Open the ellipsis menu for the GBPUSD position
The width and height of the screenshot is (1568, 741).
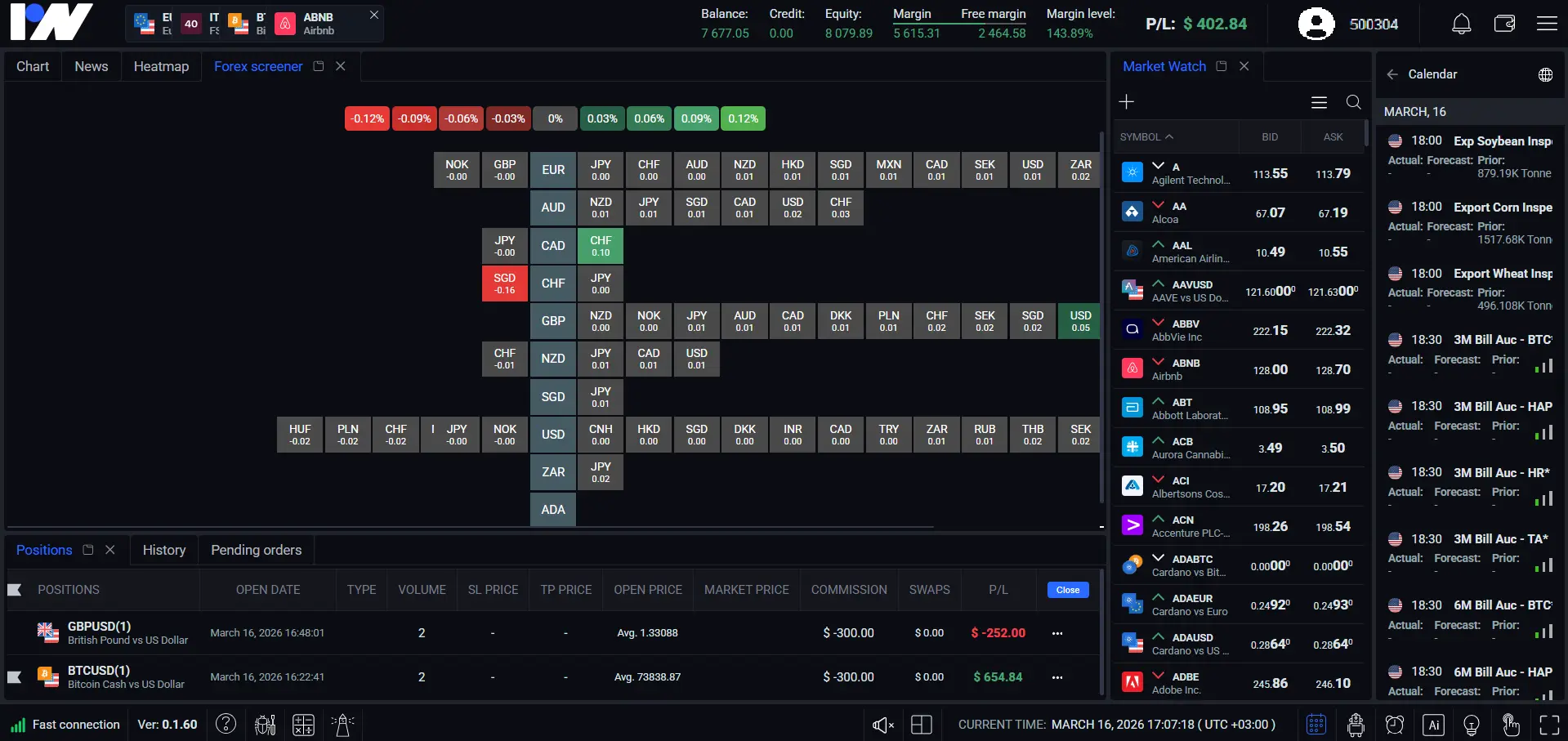click(1057, 633)
